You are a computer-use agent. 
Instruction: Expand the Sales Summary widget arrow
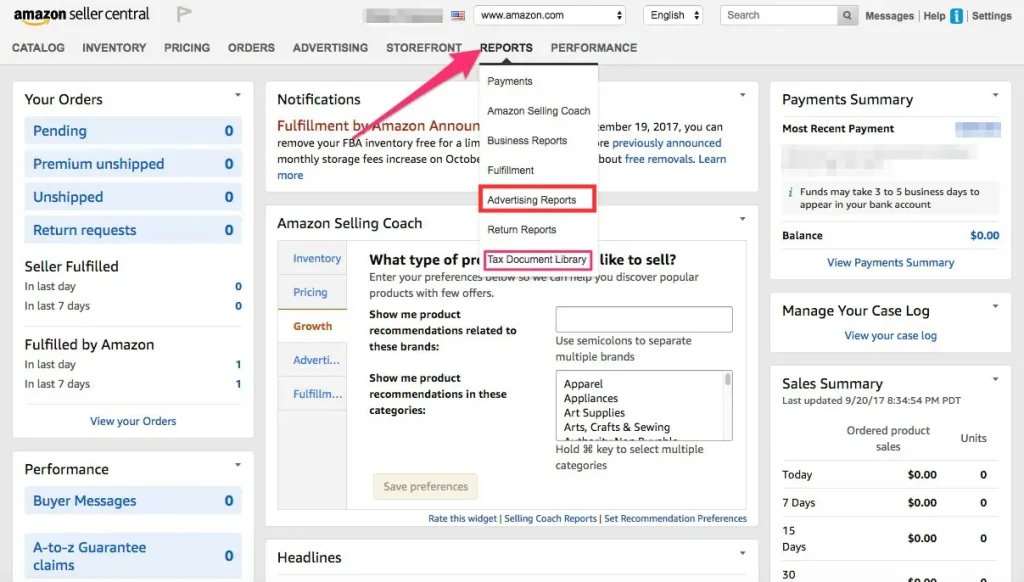(995, 380)
